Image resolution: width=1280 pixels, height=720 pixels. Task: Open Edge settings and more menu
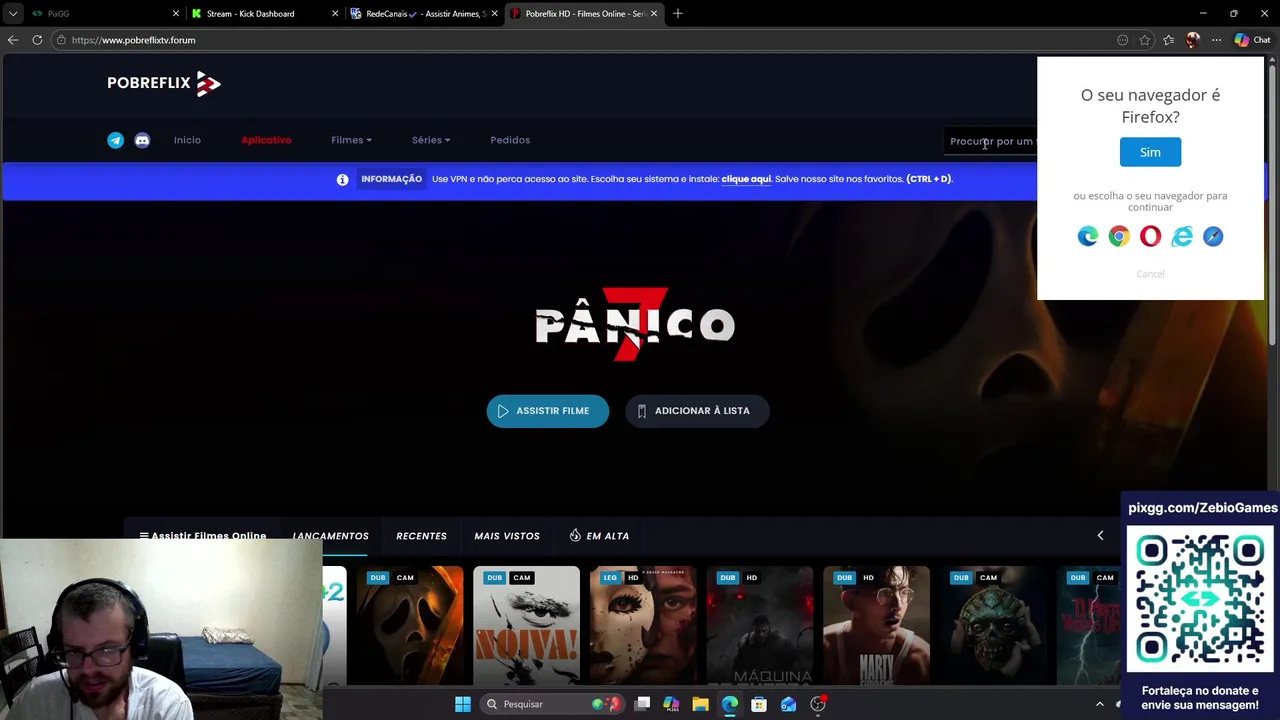[x=1216, y=40]
